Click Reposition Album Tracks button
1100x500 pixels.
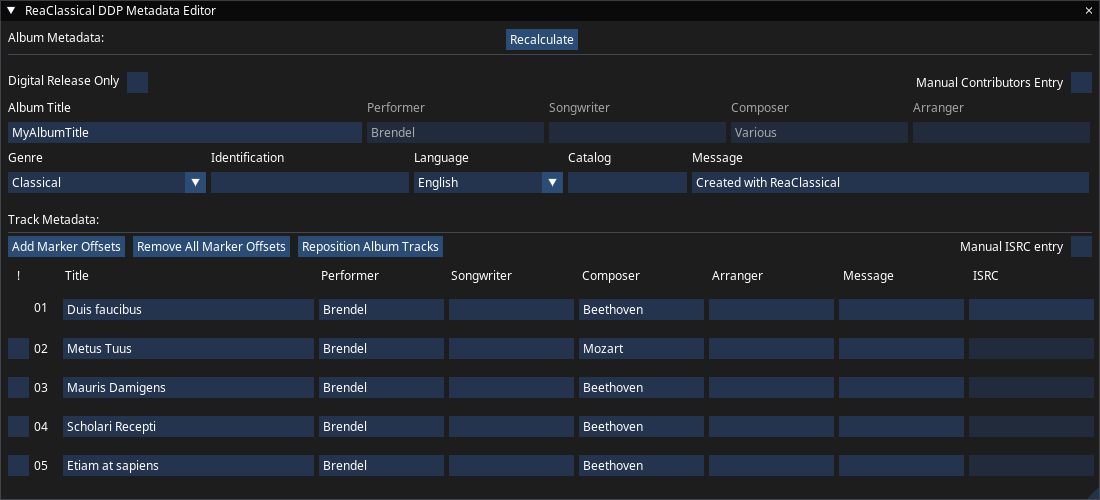tap(370, 246)
